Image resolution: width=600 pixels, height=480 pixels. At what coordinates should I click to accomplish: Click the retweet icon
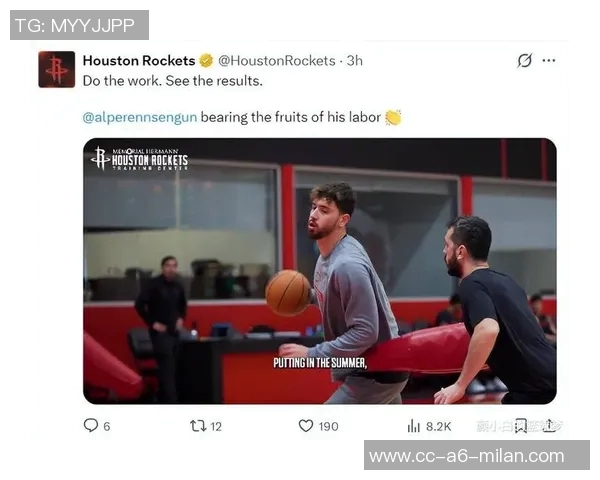(198, 426)
